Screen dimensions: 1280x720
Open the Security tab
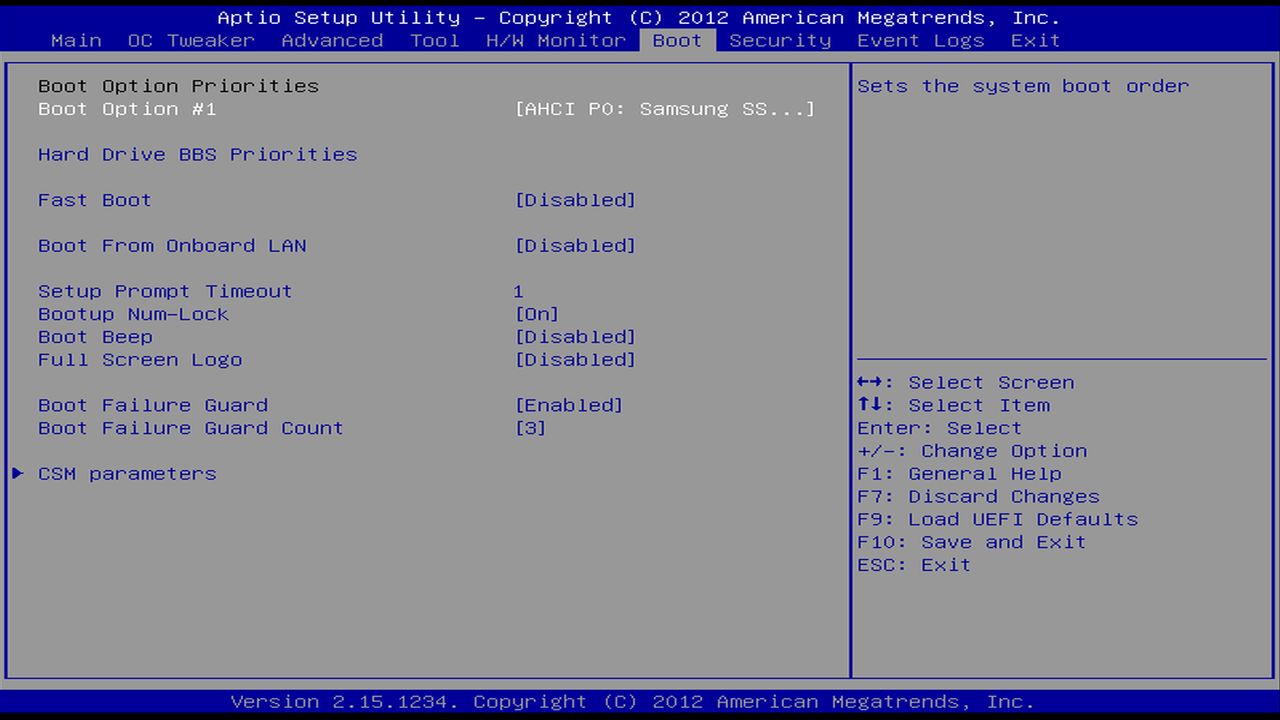[x=780, y=41]
